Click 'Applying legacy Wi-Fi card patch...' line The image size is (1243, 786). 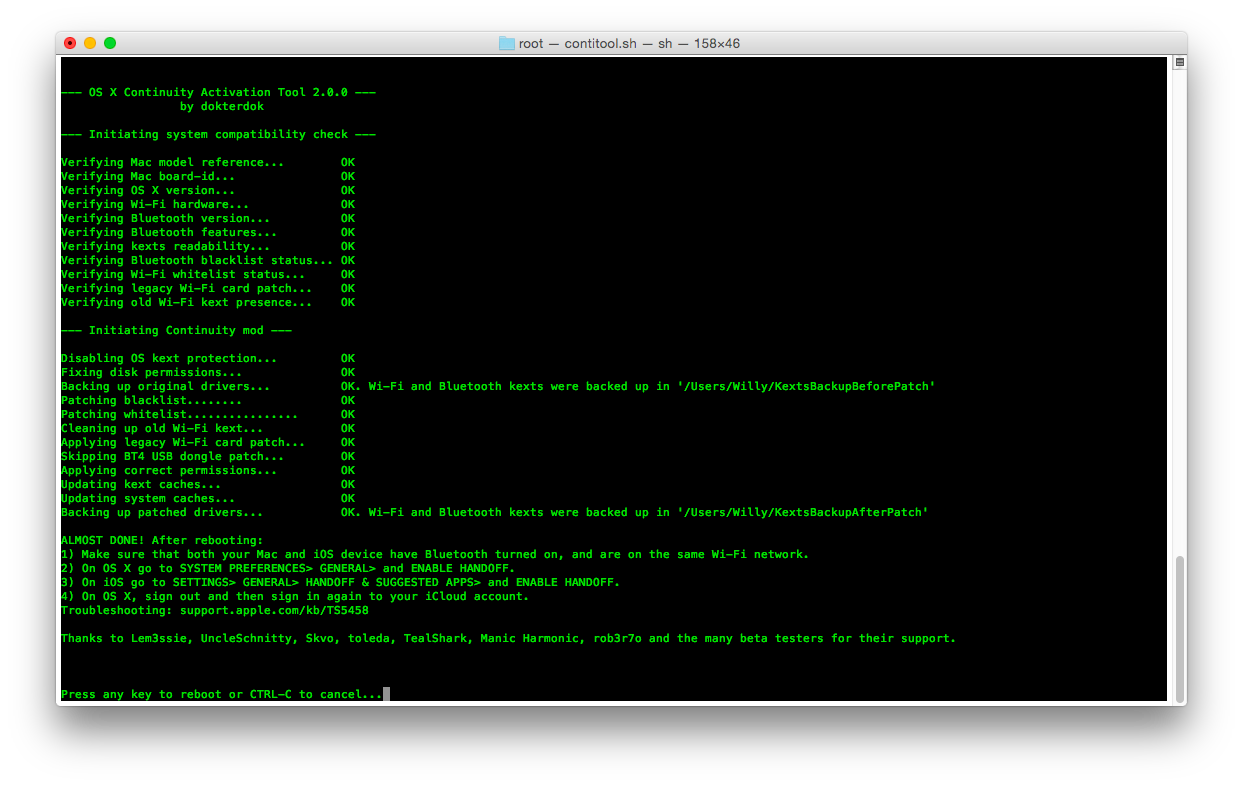[208, 442]
